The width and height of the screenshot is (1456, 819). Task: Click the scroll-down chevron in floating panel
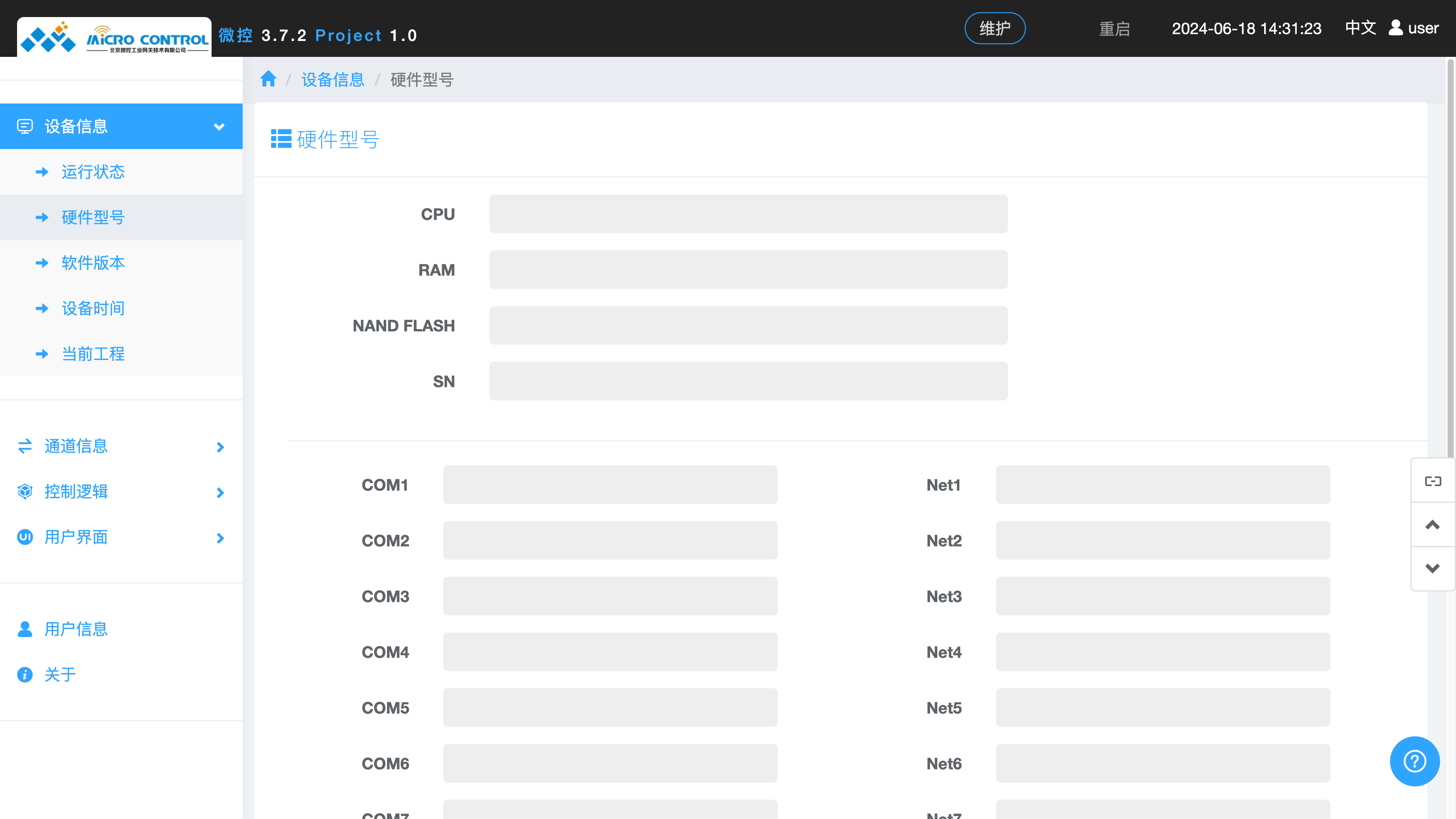1432,568
